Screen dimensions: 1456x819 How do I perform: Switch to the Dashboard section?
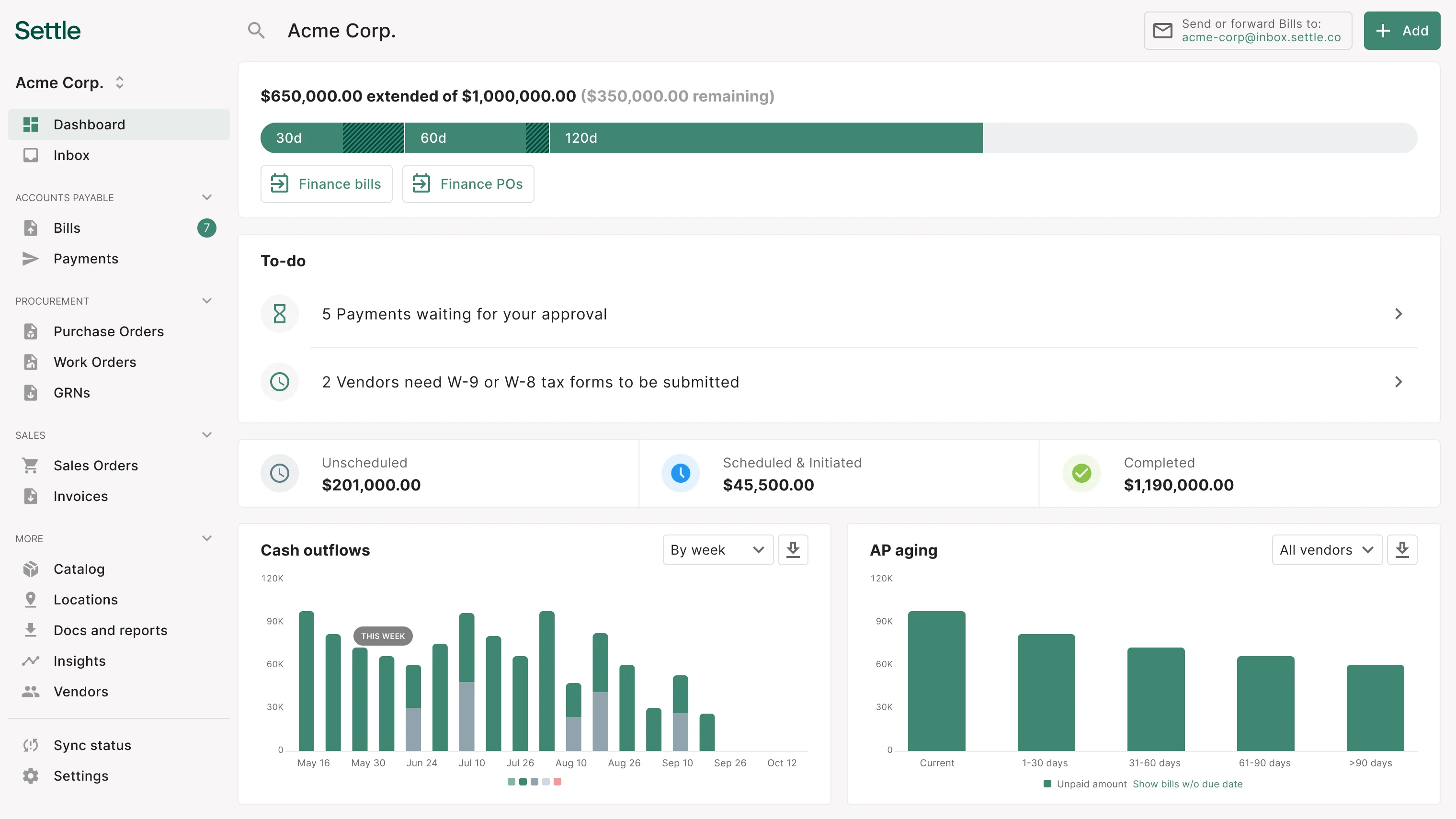coord(89,124)
